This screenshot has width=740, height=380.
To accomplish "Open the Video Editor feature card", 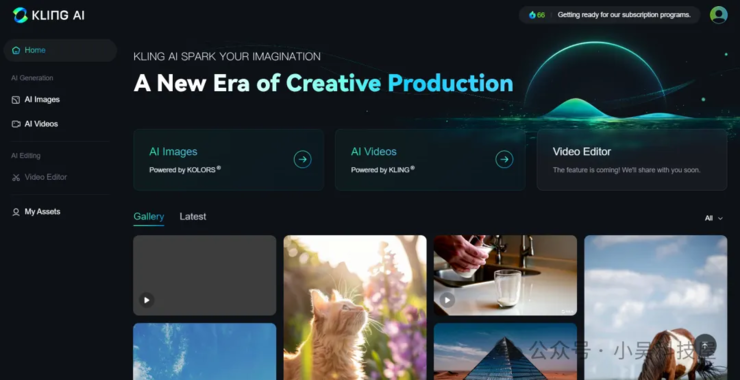I will (x=631, y=160).
